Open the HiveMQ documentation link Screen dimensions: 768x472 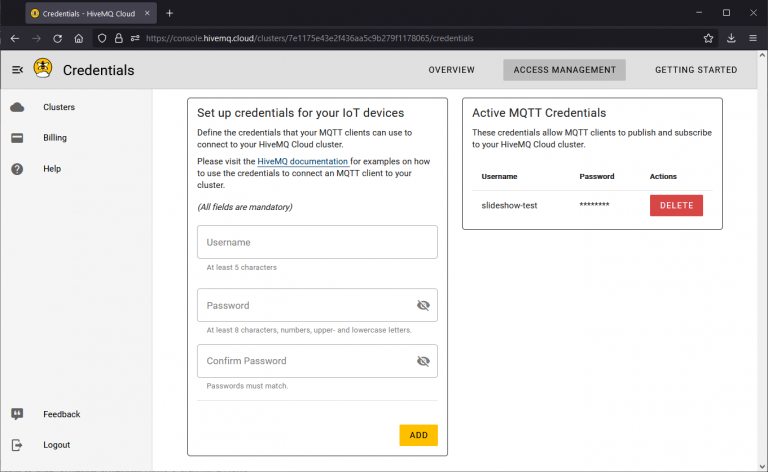click(302, 161)
